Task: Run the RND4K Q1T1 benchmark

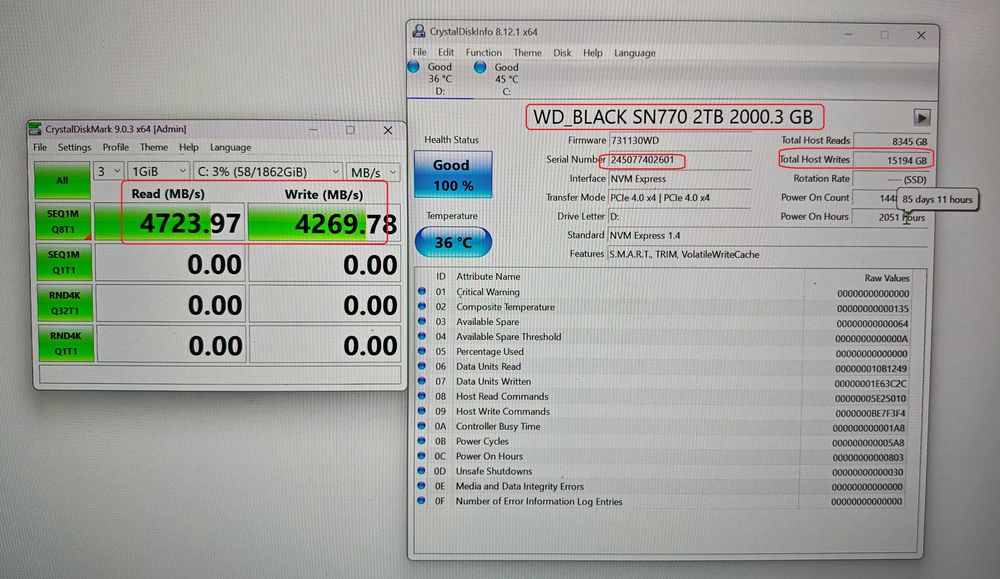Action: click(x=66, y=343)
